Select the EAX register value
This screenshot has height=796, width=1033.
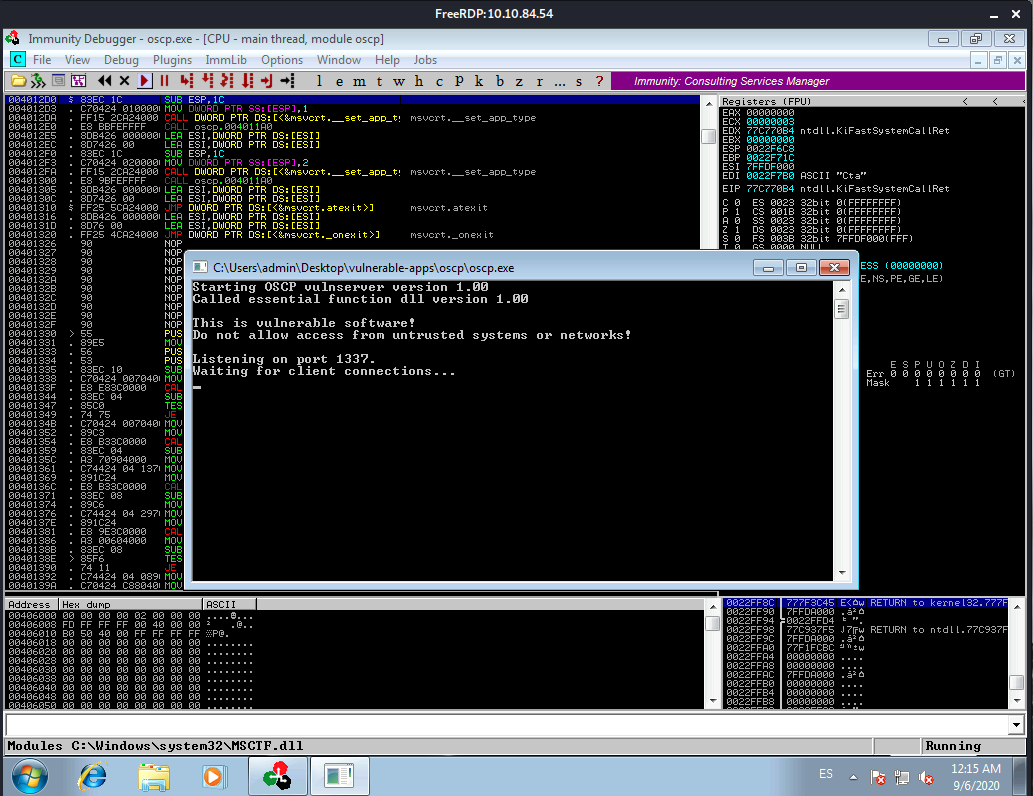pos(770,113)
